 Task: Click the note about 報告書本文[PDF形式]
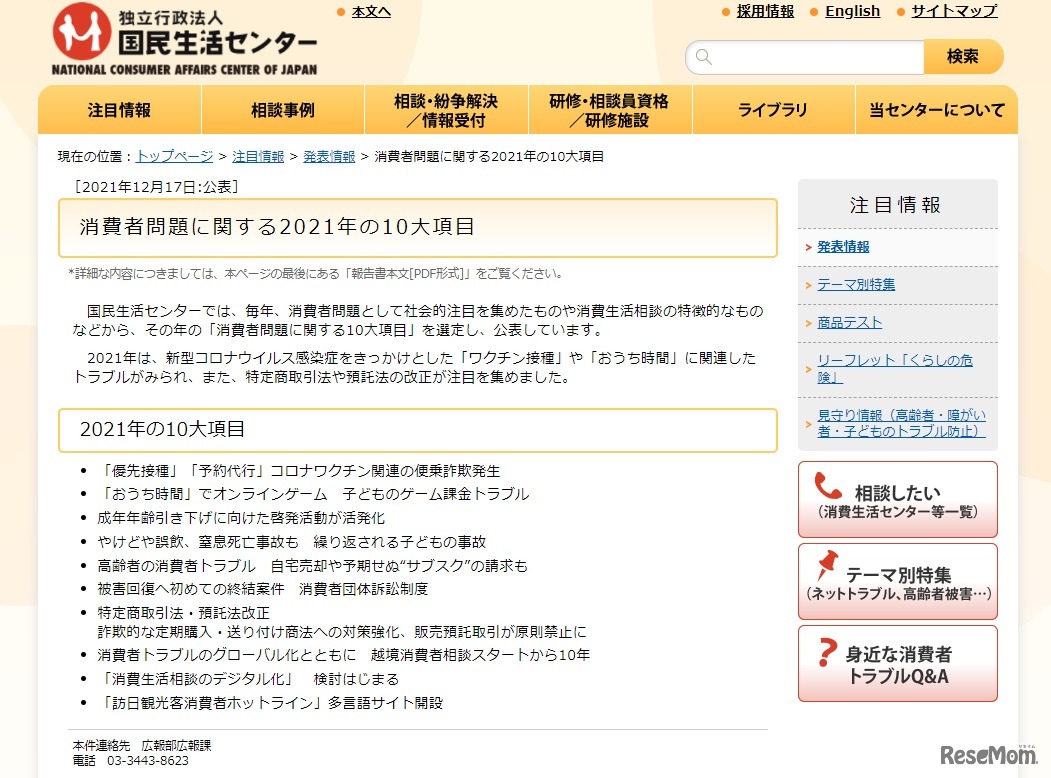pos(316,273)
